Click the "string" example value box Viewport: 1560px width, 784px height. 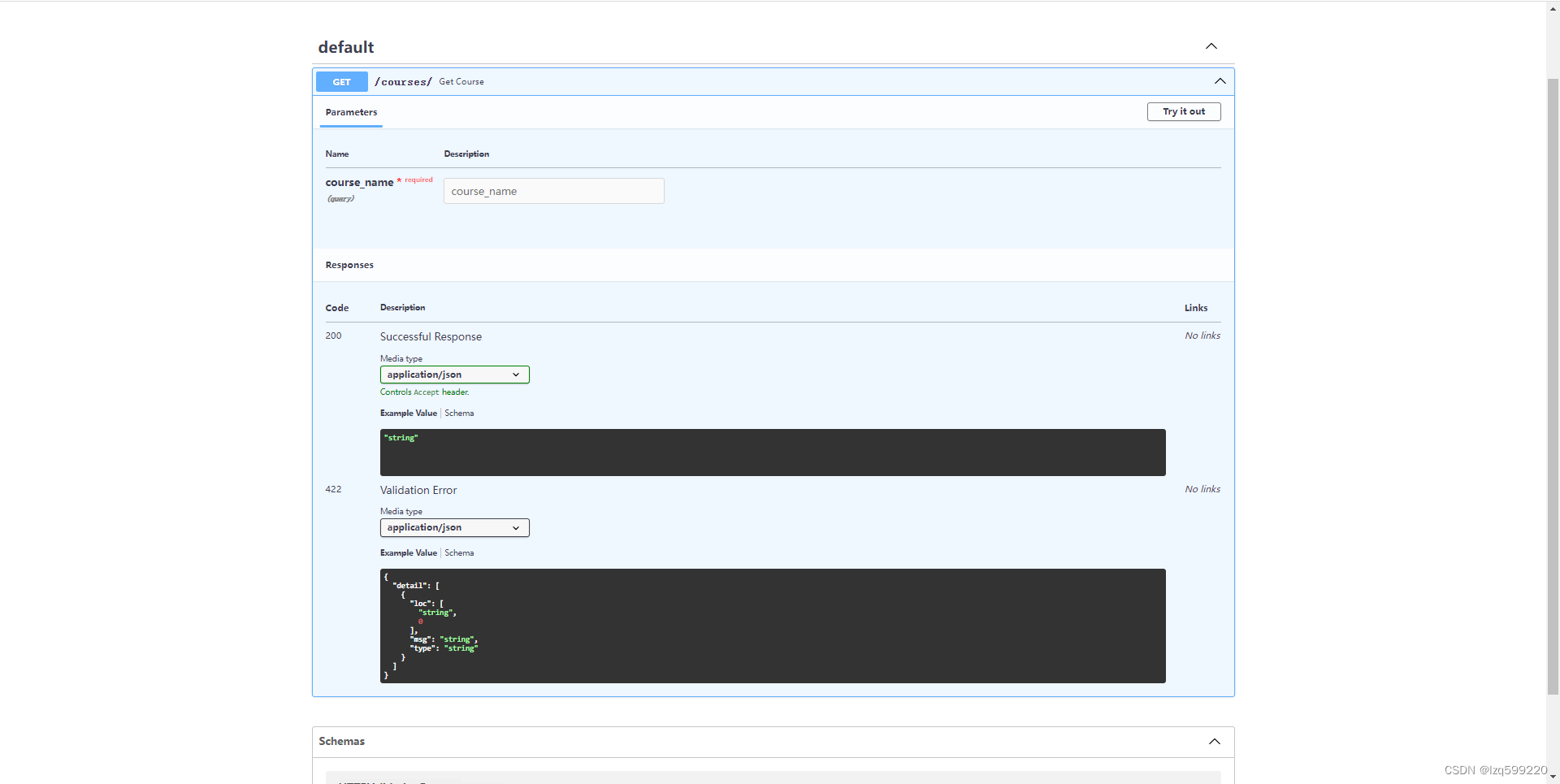click(x=773, y=453)
